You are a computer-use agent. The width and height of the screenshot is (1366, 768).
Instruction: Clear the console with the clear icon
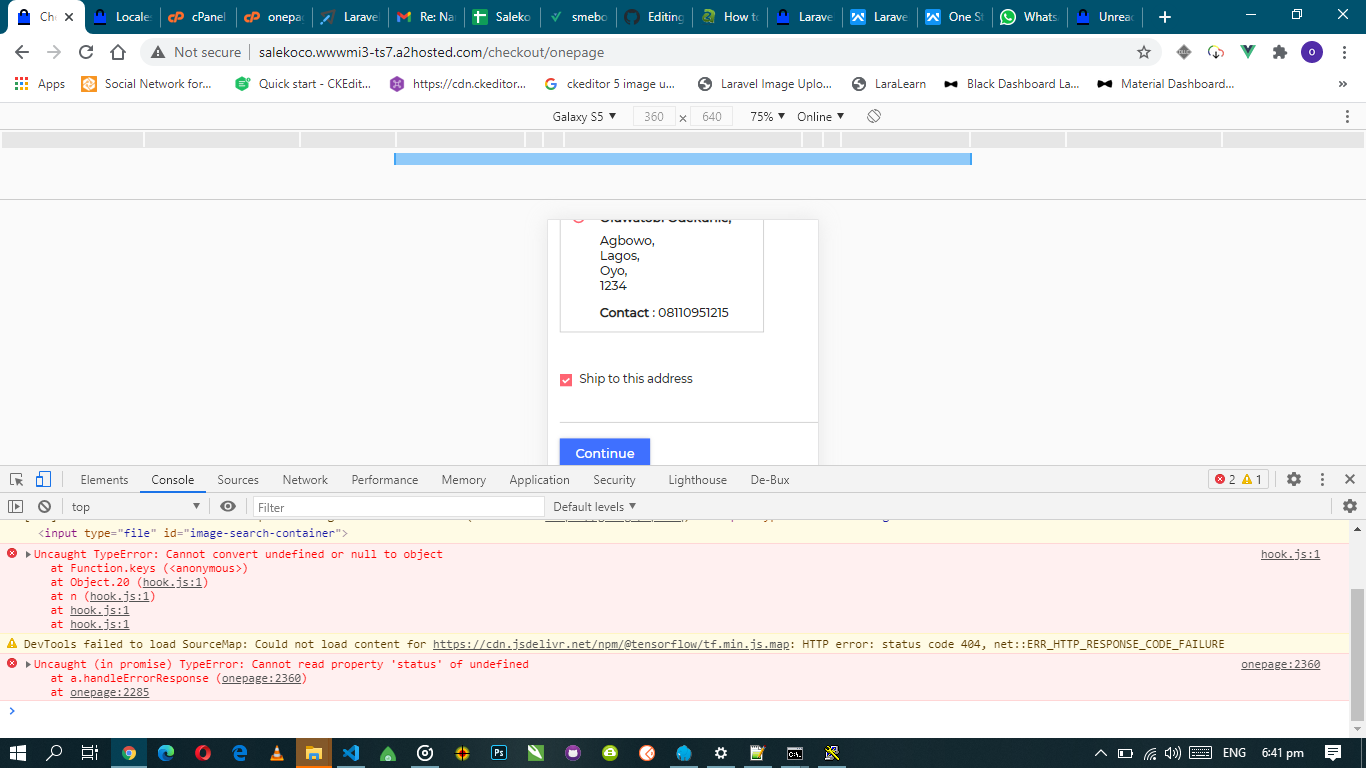pos(44,507)
